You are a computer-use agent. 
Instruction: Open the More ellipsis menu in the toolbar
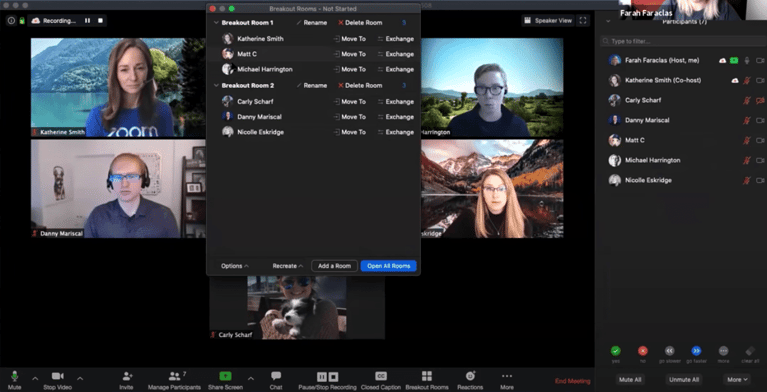coord(507,376)
